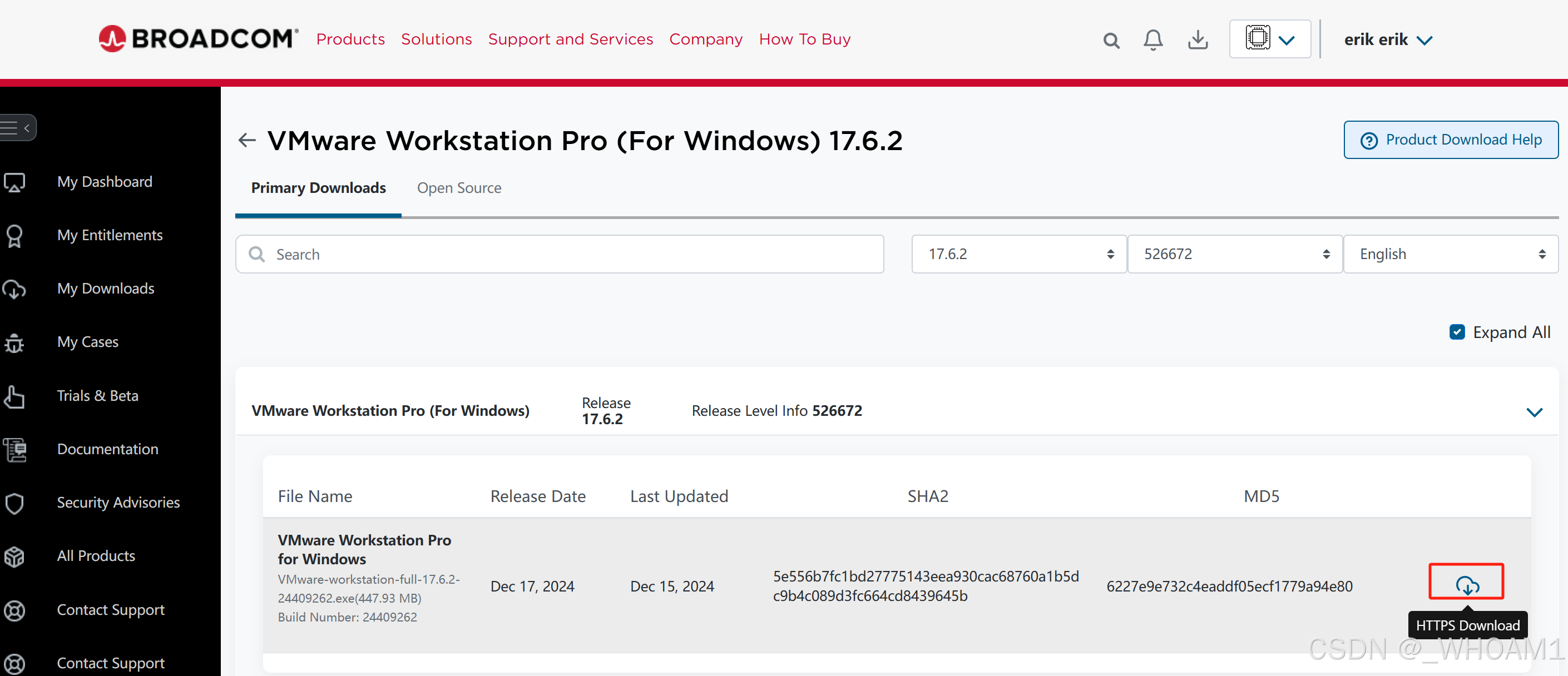Click the help circle icon in Product Download Help
Screen dimensions: 1568x676
coord(1369,141)
